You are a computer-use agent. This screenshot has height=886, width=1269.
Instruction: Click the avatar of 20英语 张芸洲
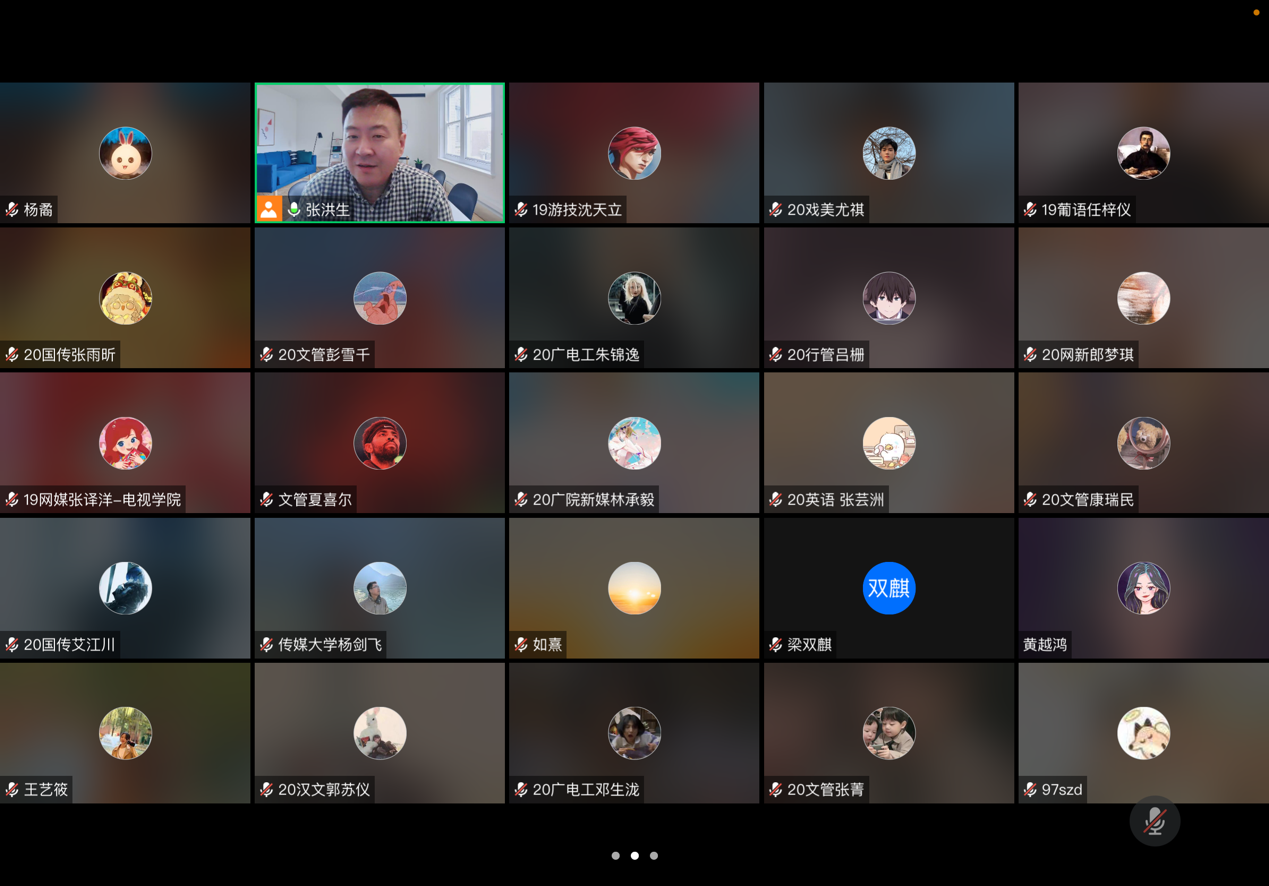click(888, 443)
